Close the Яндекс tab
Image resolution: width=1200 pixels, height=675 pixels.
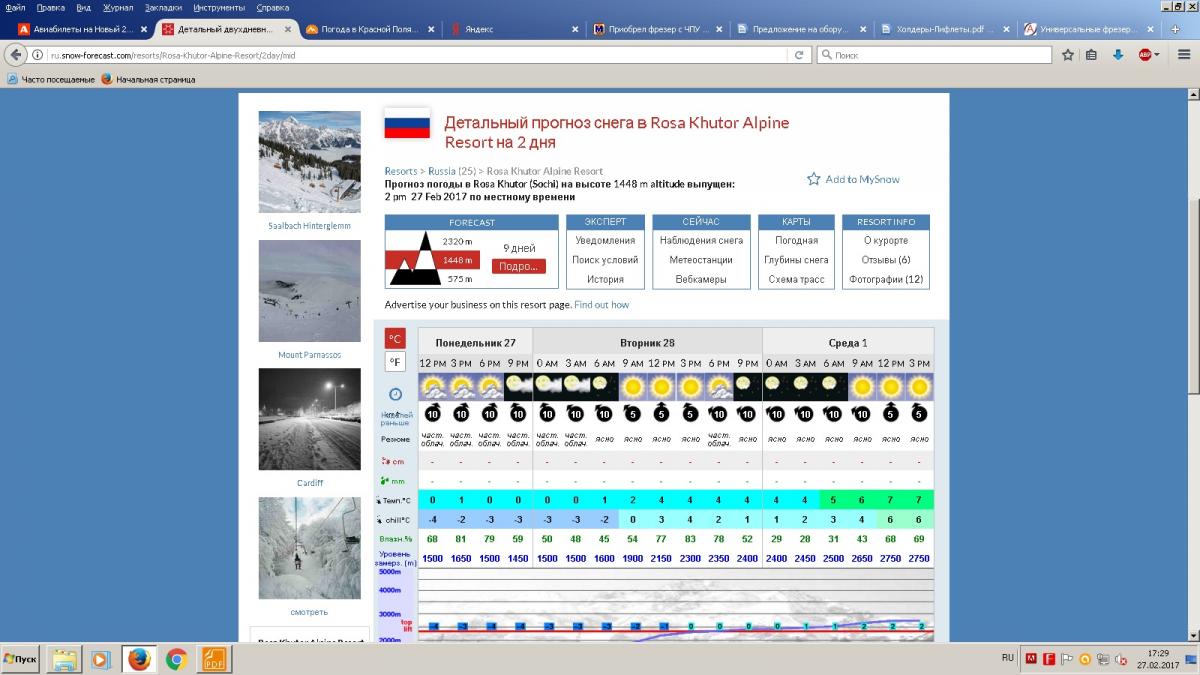tap(575, 29)
